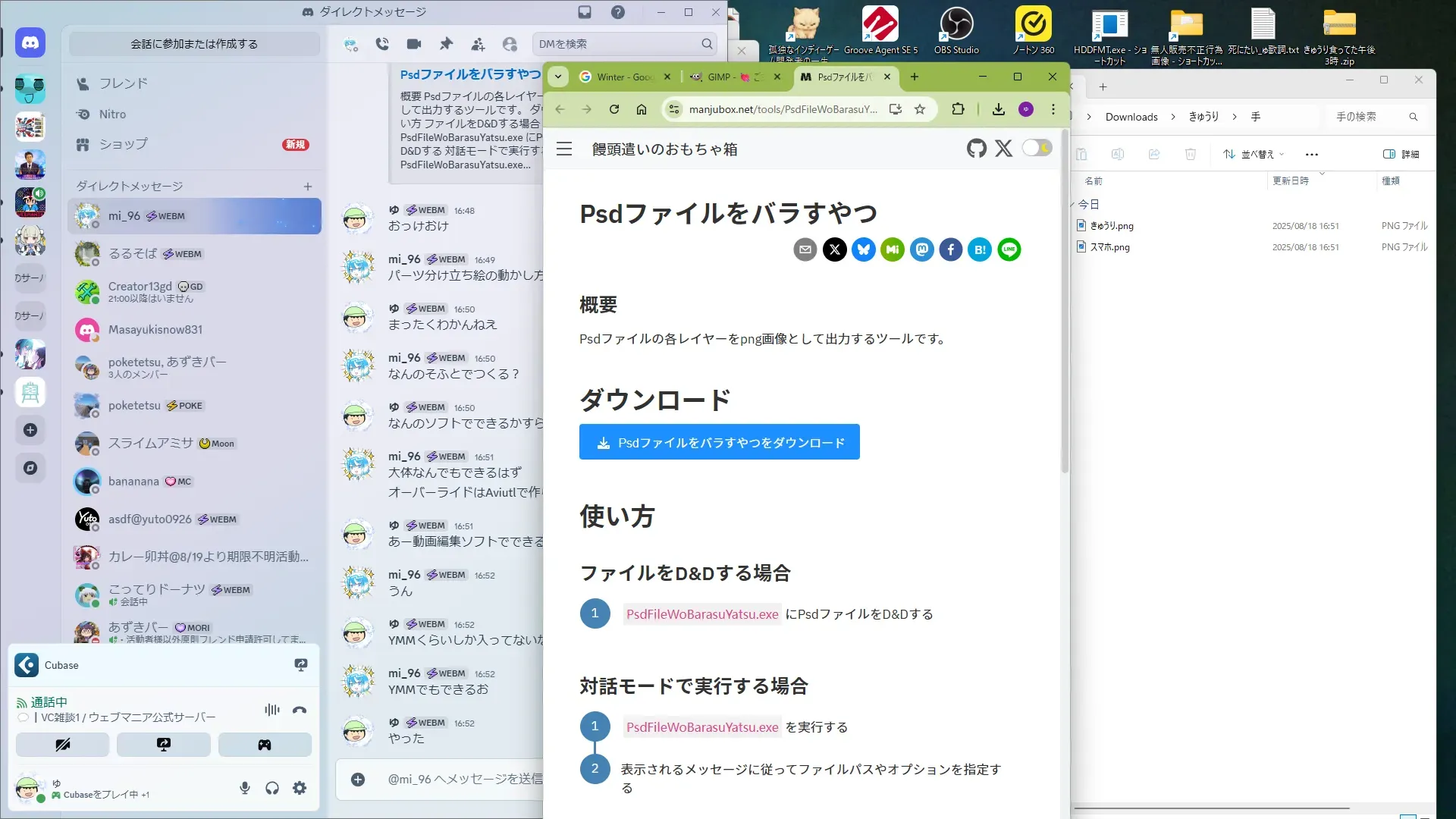The image size is (1456, 819).
Task: Share the page via LINE icon
Action: 1009,249
